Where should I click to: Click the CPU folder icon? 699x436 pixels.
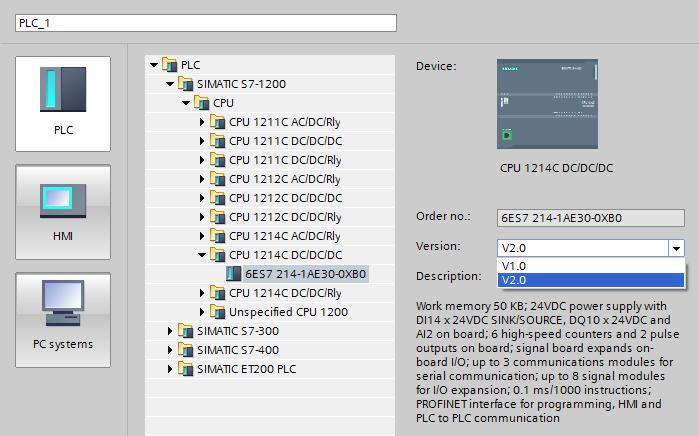pos(201,103)
